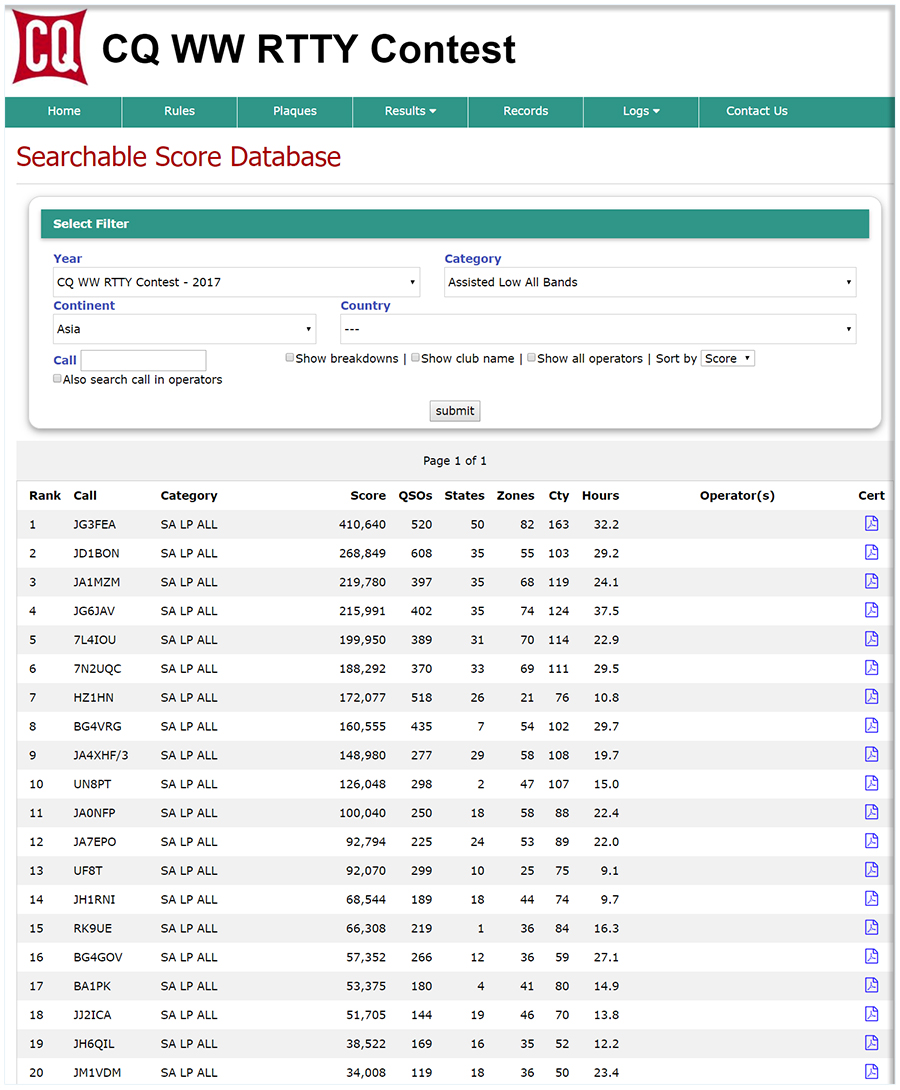Open certificate PDF icon for JD1BON
Image resolution: width=900 pixels, height=1090 pixels.
pyautogui.click(x=871, y=553)
